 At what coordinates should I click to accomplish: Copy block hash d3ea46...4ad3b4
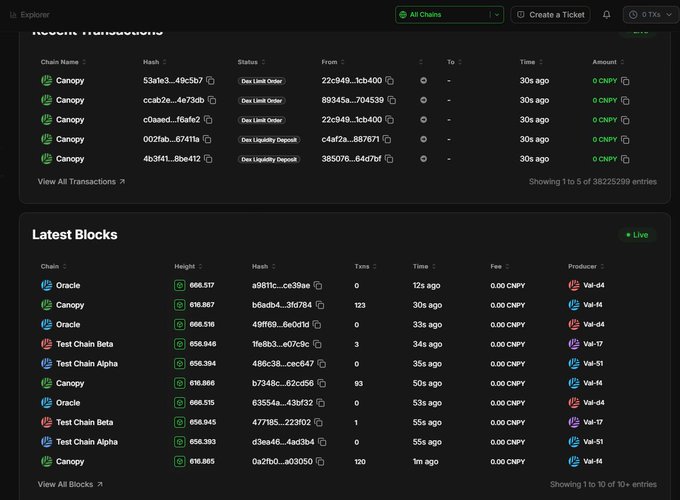point(322,442)
